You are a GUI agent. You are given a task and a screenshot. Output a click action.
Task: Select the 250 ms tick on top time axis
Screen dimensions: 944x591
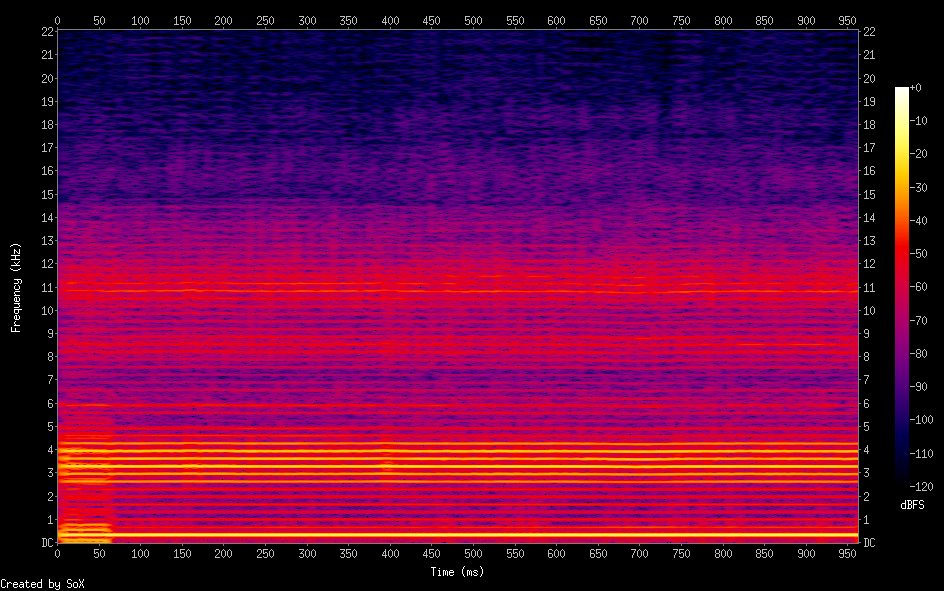[266, 19]
